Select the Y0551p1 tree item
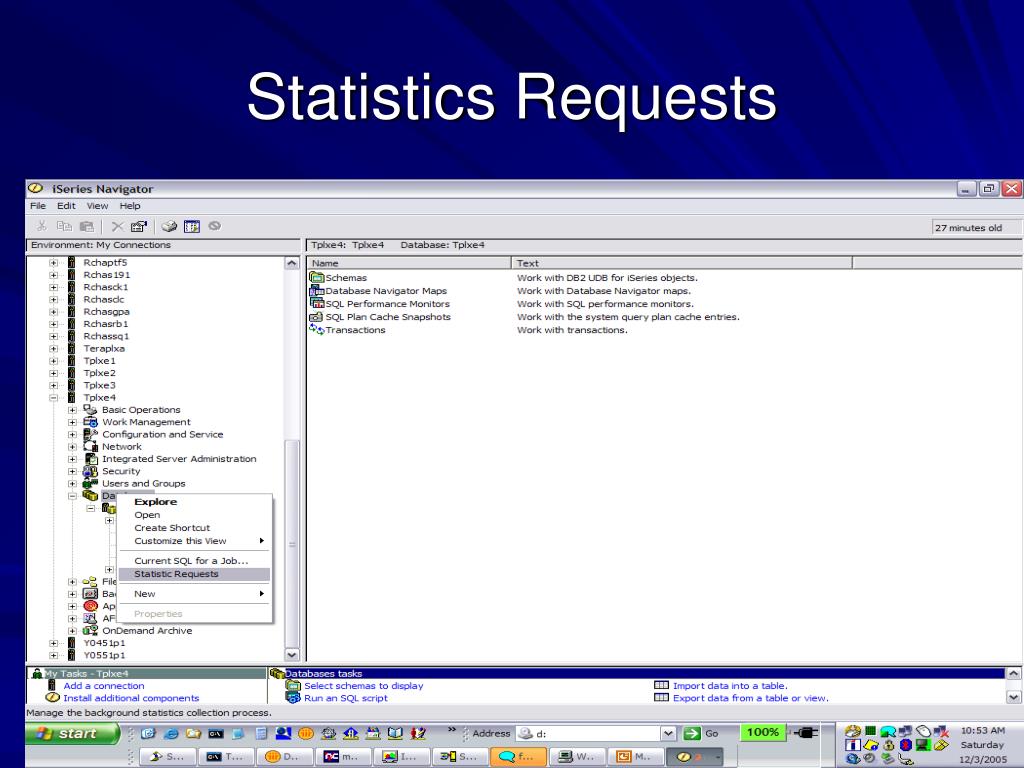The image size is (1024, 768). pos(104,655)
